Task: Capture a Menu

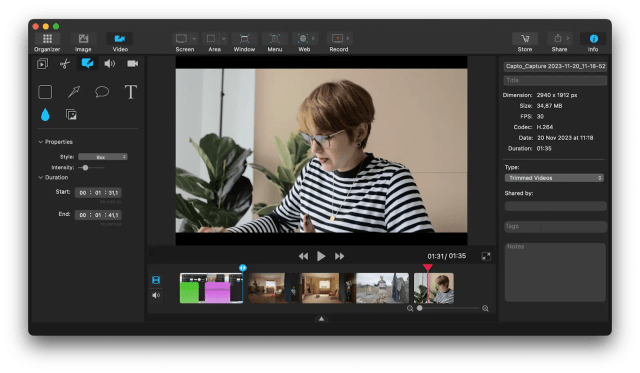Action: [x=275, y=42]
